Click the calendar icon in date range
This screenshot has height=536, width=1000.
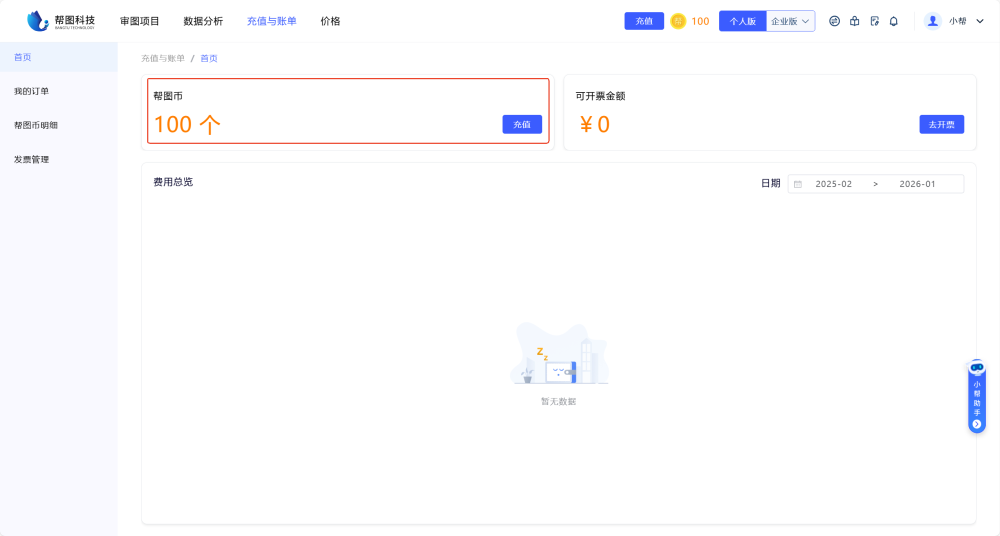(797, 184)
